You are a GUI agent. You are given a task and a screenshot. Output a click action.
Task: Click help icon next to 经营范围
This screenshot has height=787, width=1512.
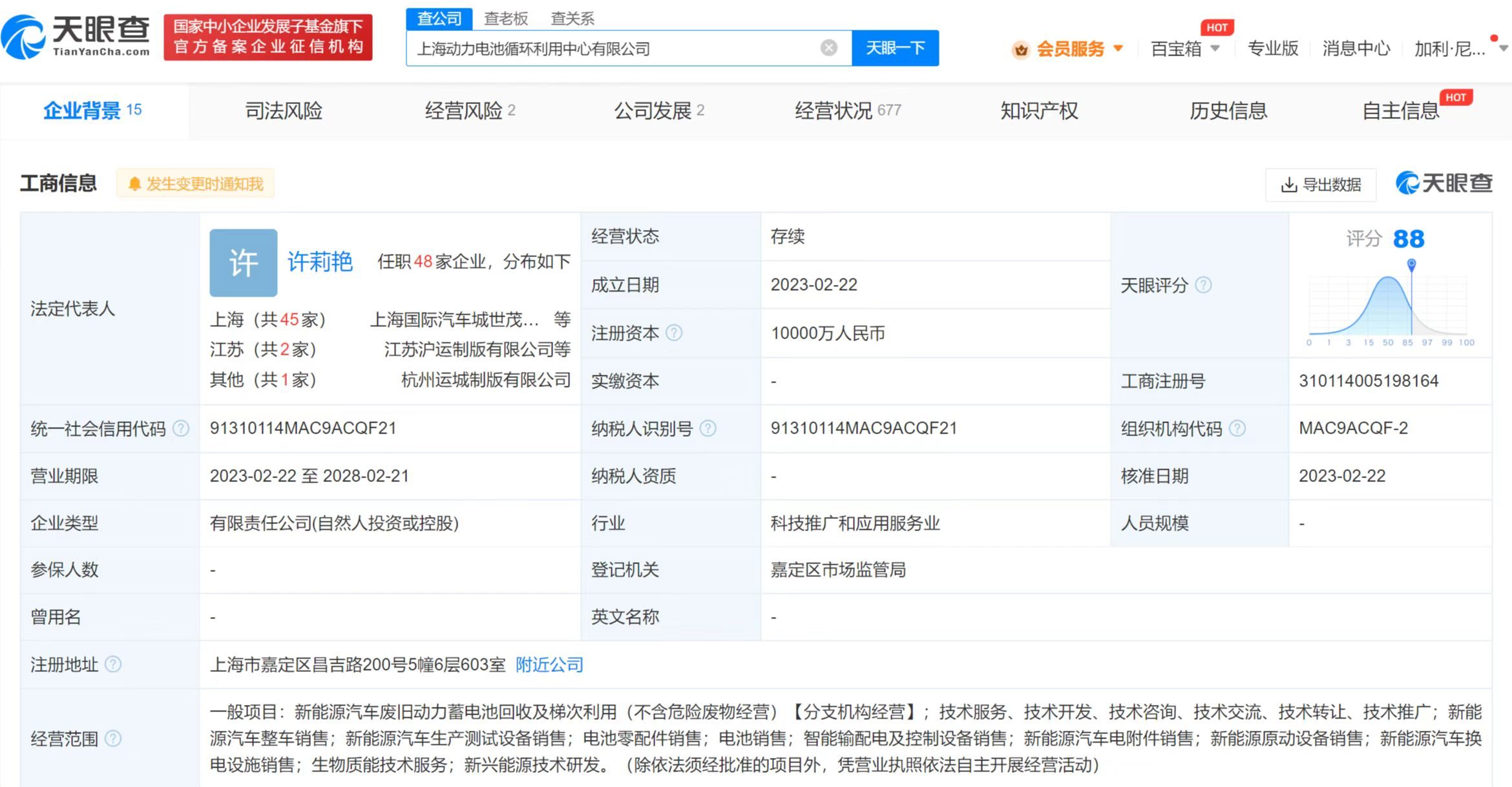tap(113, 739)
